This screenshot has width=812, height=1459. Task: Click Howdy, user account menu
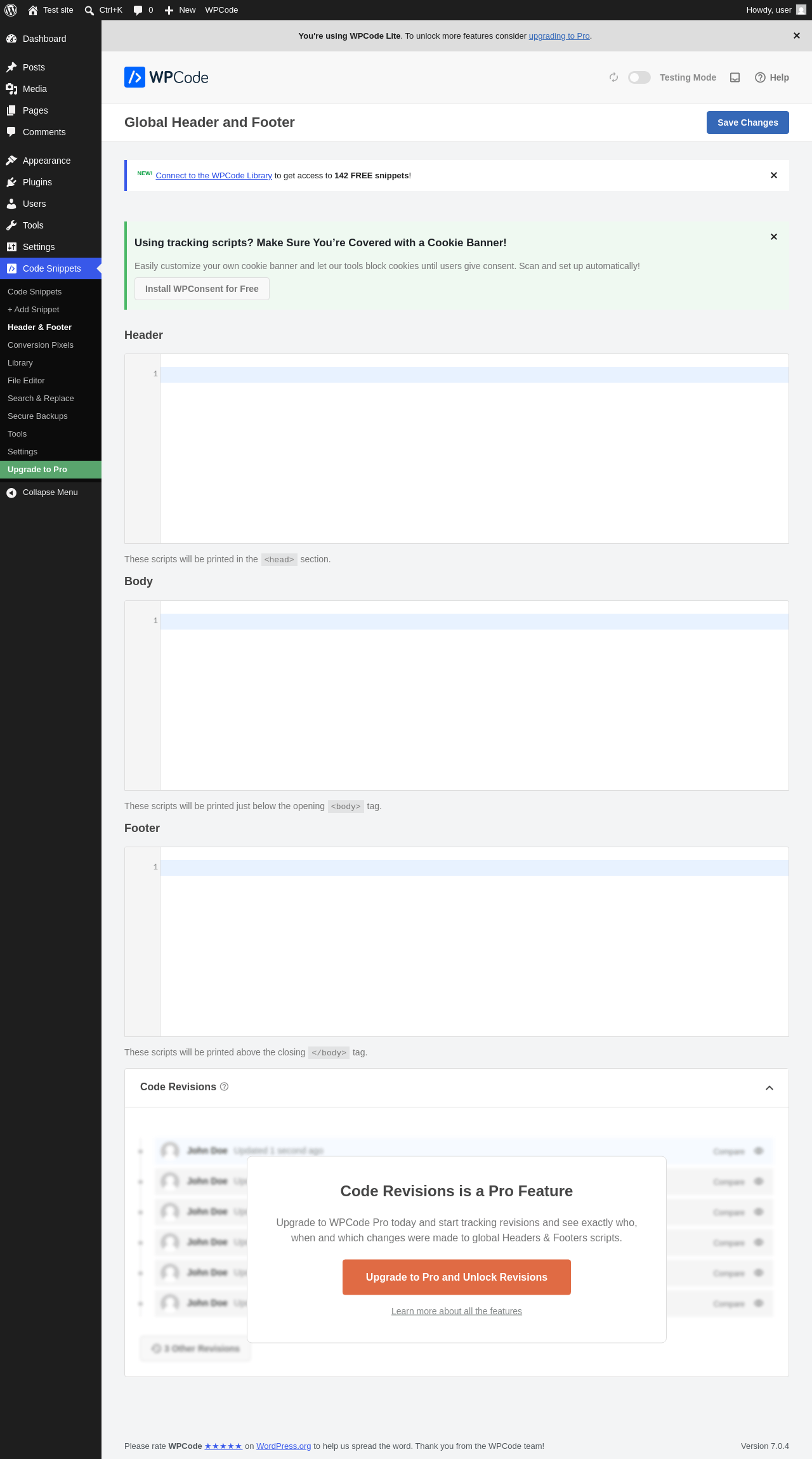point(776,10)
